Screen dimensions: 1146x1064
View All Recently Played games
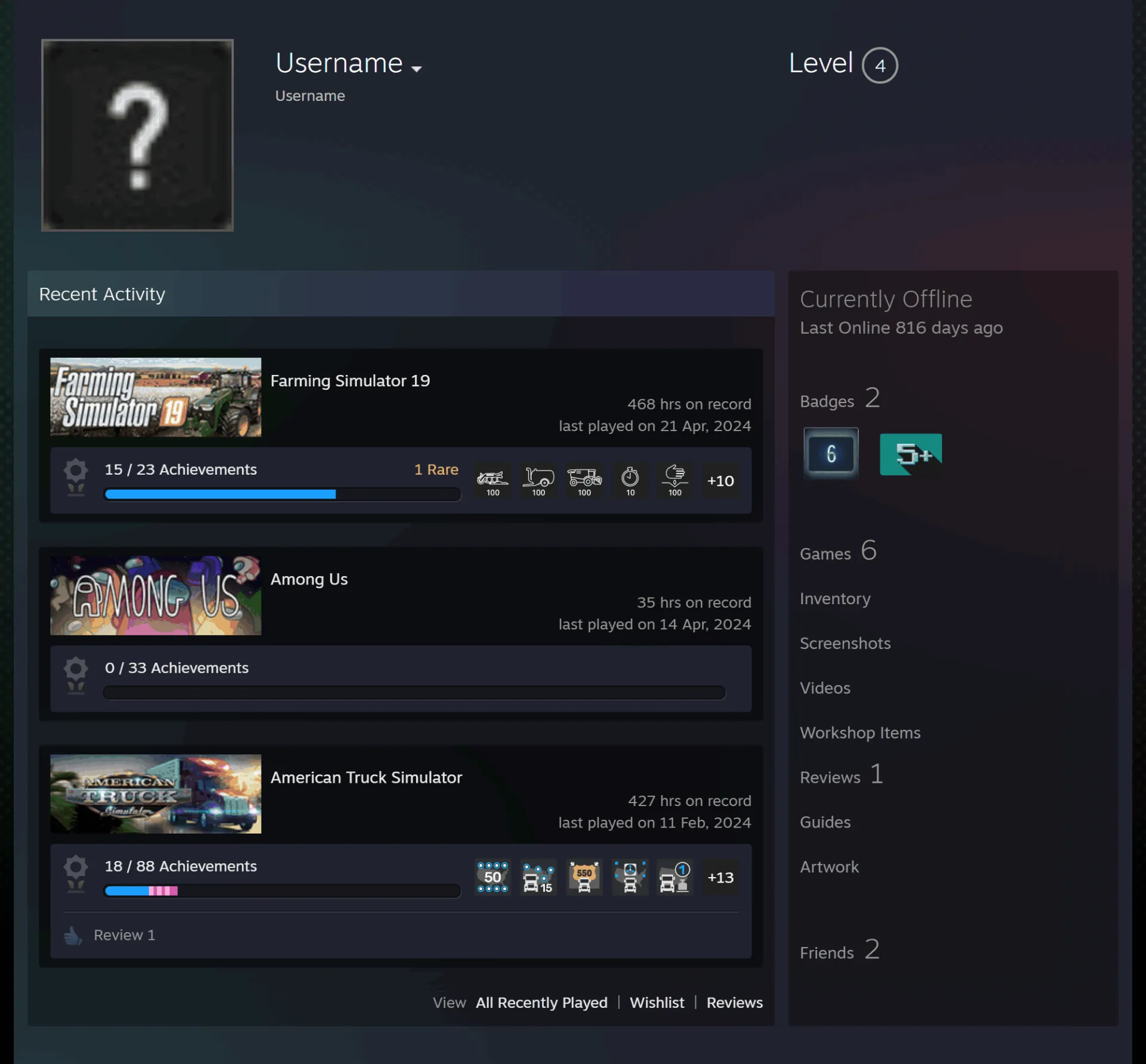[541, 1003]
